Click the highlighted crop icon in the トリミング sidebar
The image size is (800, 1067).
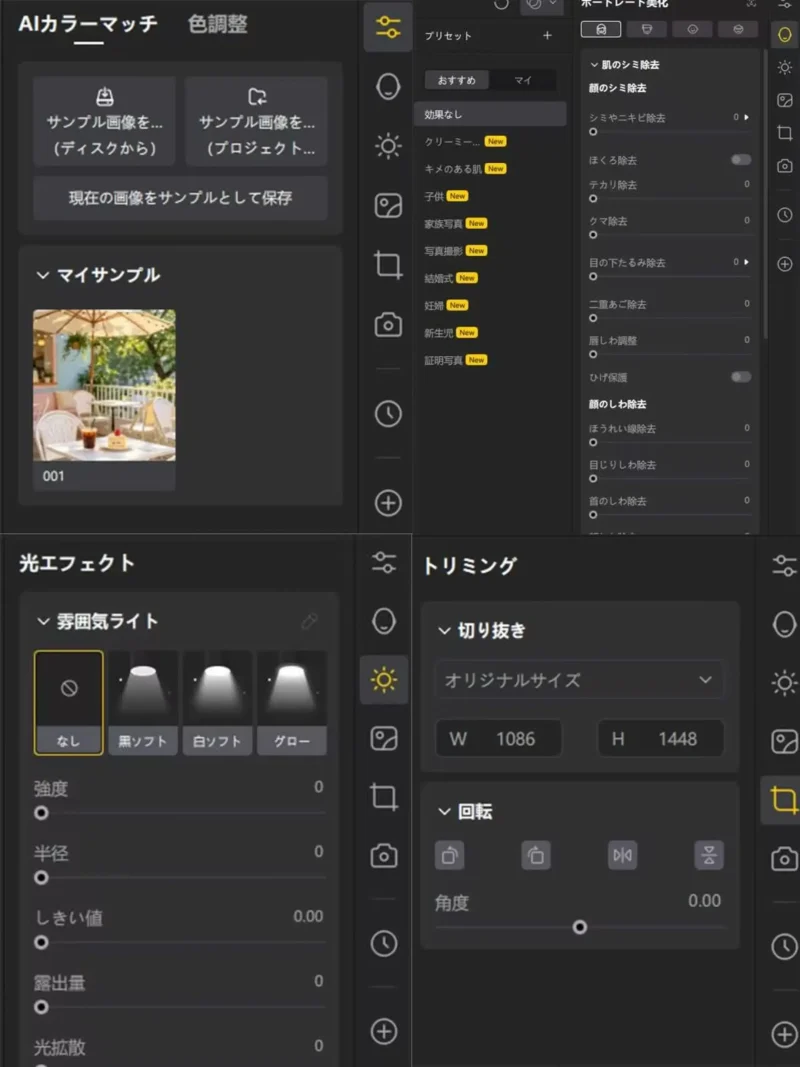(784, 800)
